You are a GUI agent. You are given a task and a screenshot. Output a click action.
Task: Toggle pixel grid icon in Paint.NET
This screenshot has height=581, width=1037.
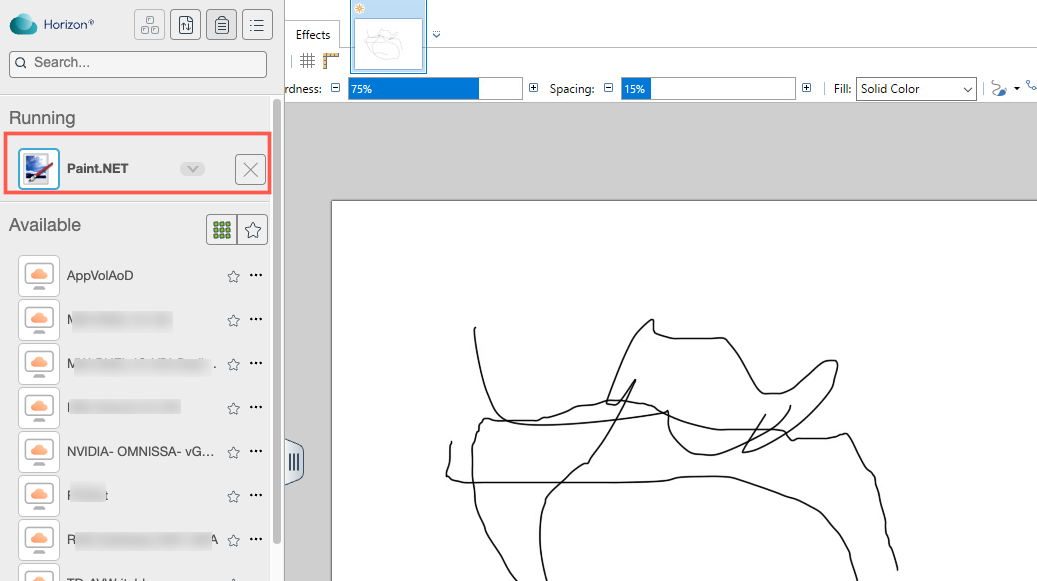point(308,61)
